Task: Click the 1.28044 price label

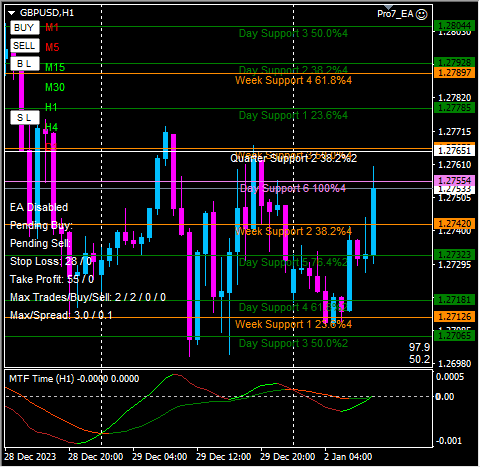Action: click(455, 26)
